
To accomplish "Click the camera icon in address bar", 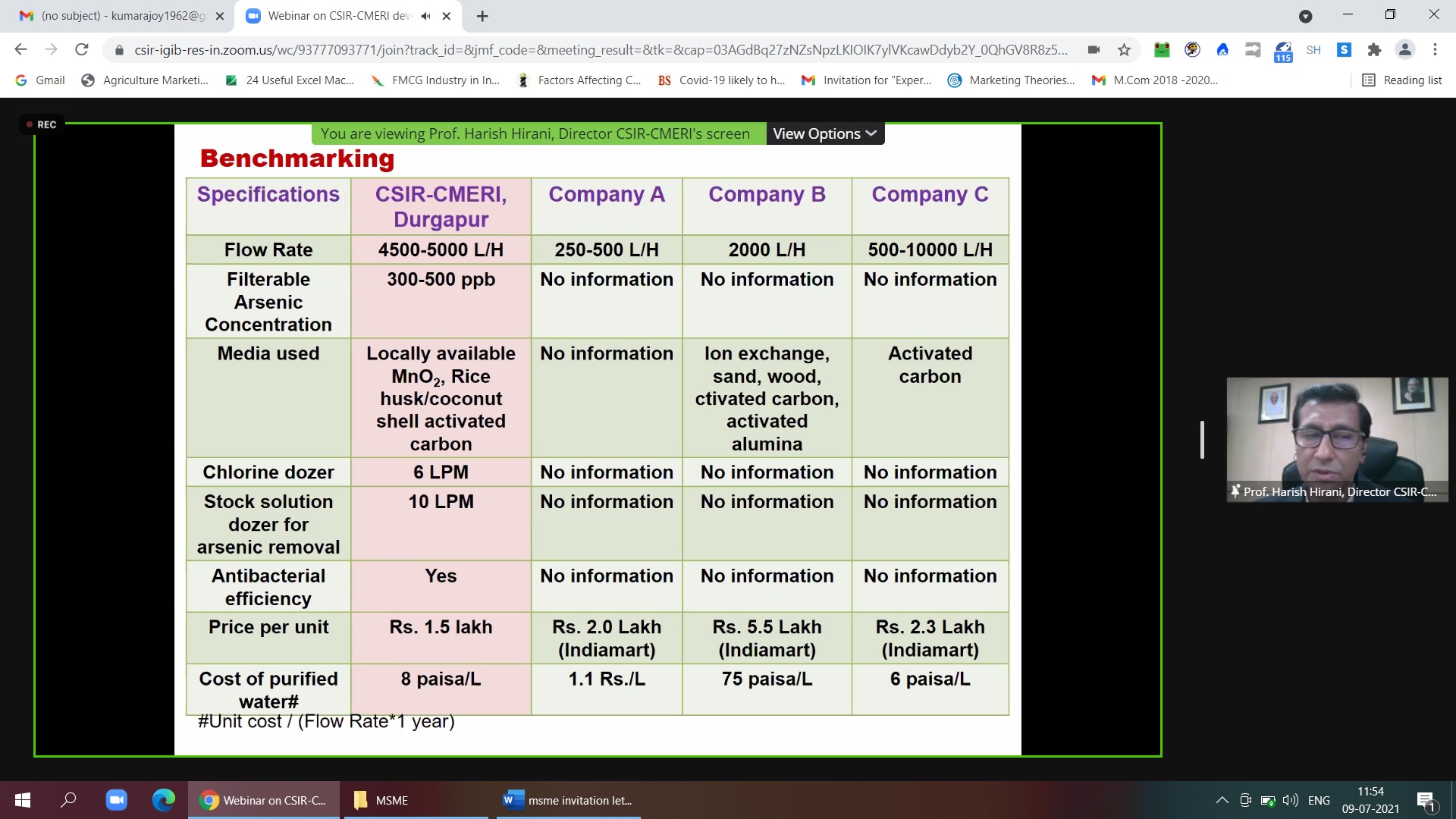I will pos(1094,50).
